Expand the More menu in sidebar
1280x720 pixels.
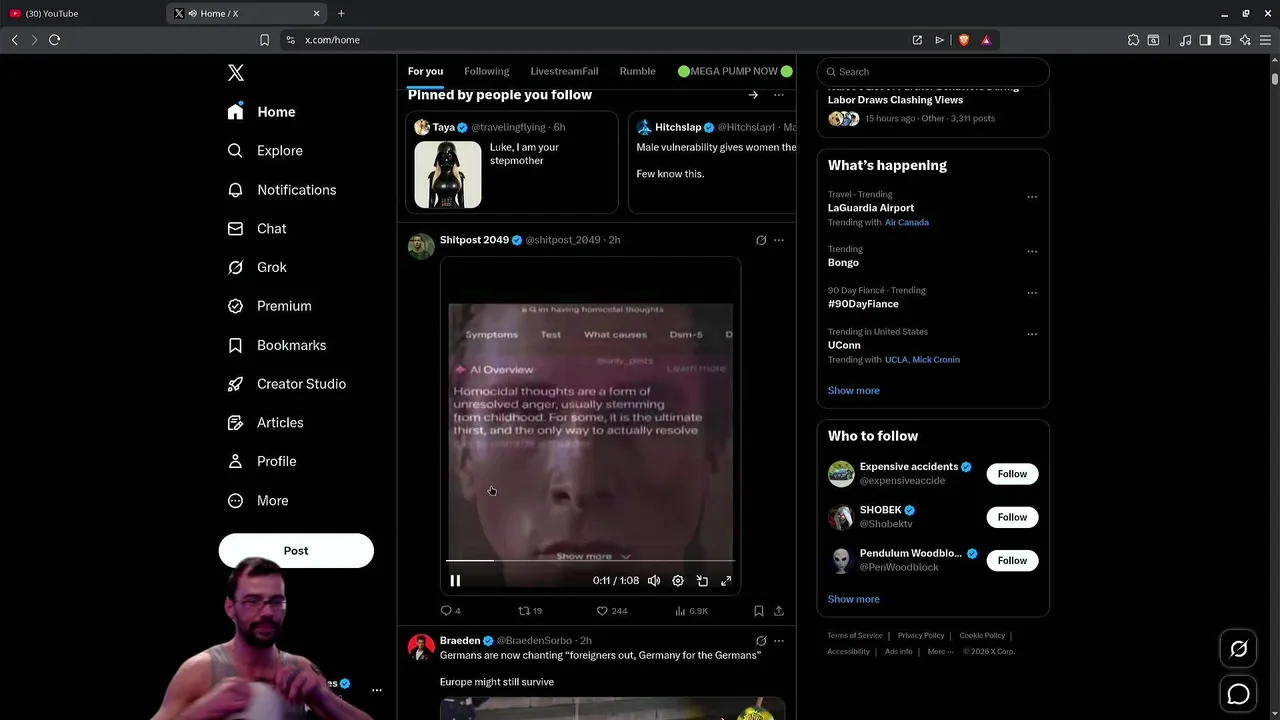click(x=258, y=501)
